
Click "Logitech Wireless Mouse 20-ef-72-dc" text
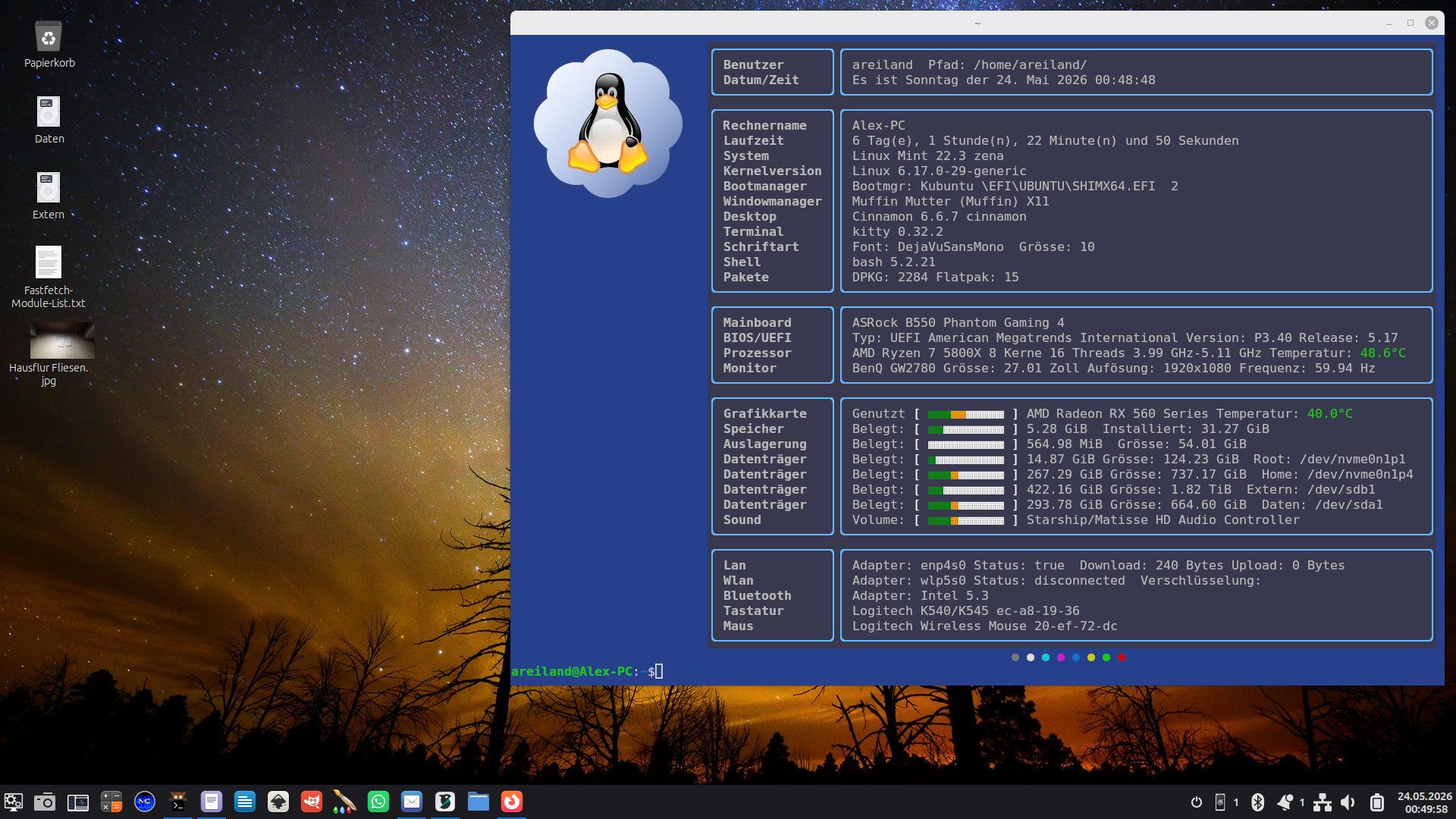[984, 626]
